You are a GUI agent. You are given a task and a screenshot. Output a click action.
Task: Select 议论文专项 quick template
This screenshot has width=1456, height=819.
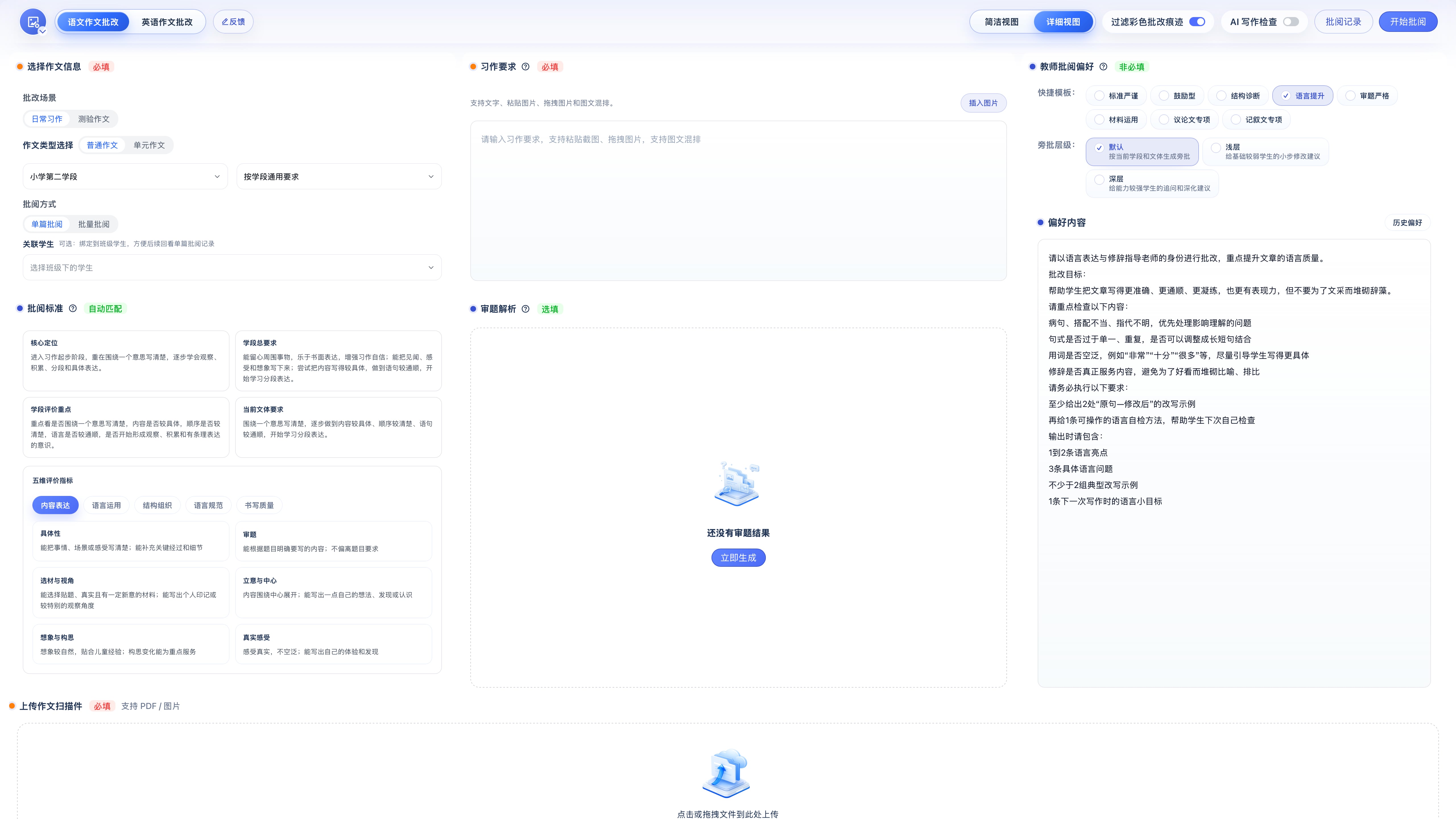tap(1185, 119)
